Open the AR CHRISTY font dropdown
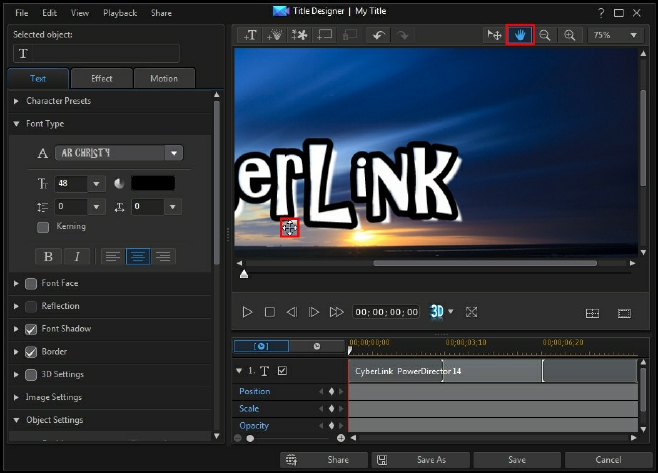Image resolution: width=658 pixels, height=473 pixels. click(x=174, y=153)
